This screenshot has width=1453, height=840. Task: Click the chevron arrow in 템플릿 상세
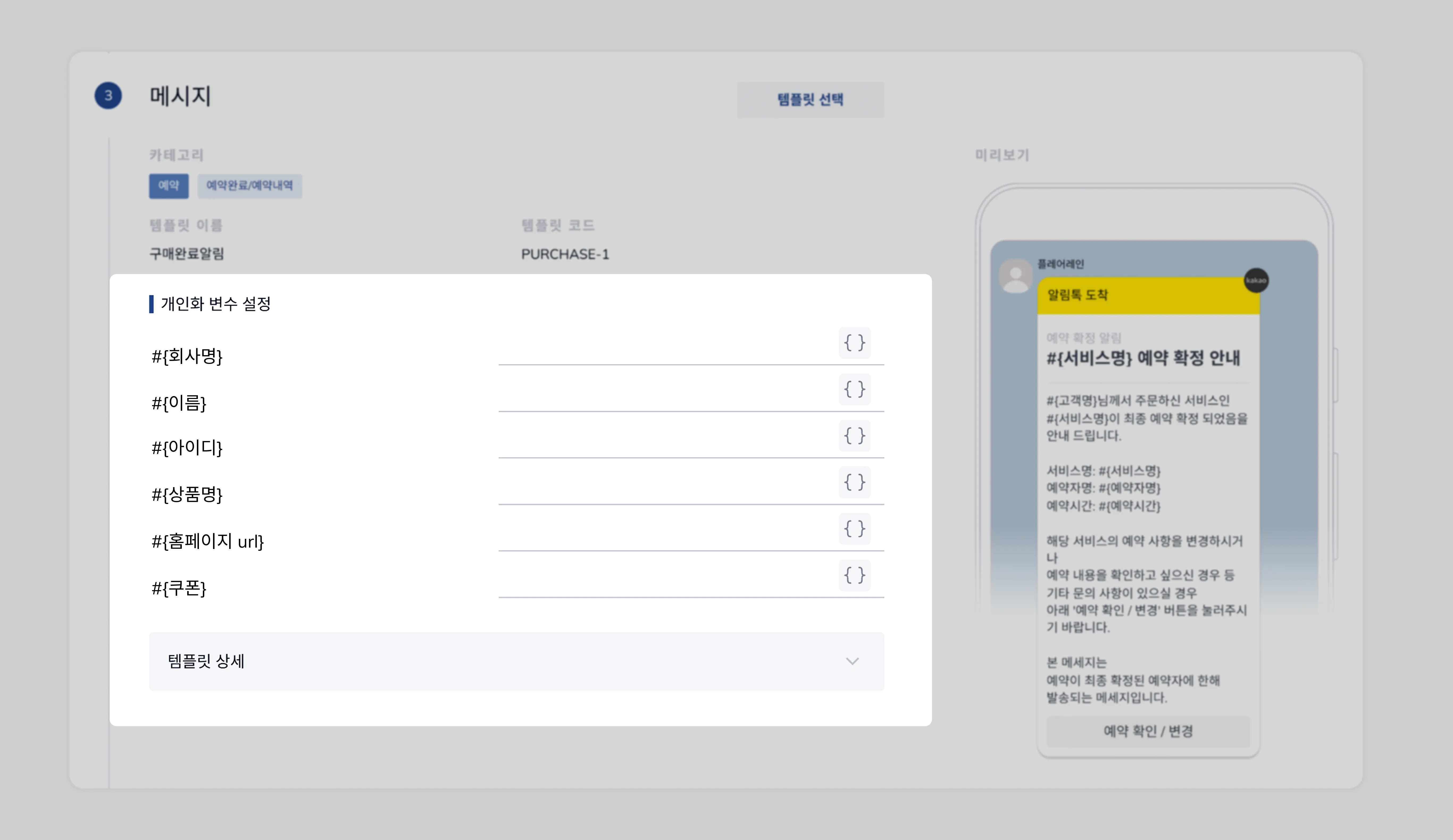pos(852,661)
